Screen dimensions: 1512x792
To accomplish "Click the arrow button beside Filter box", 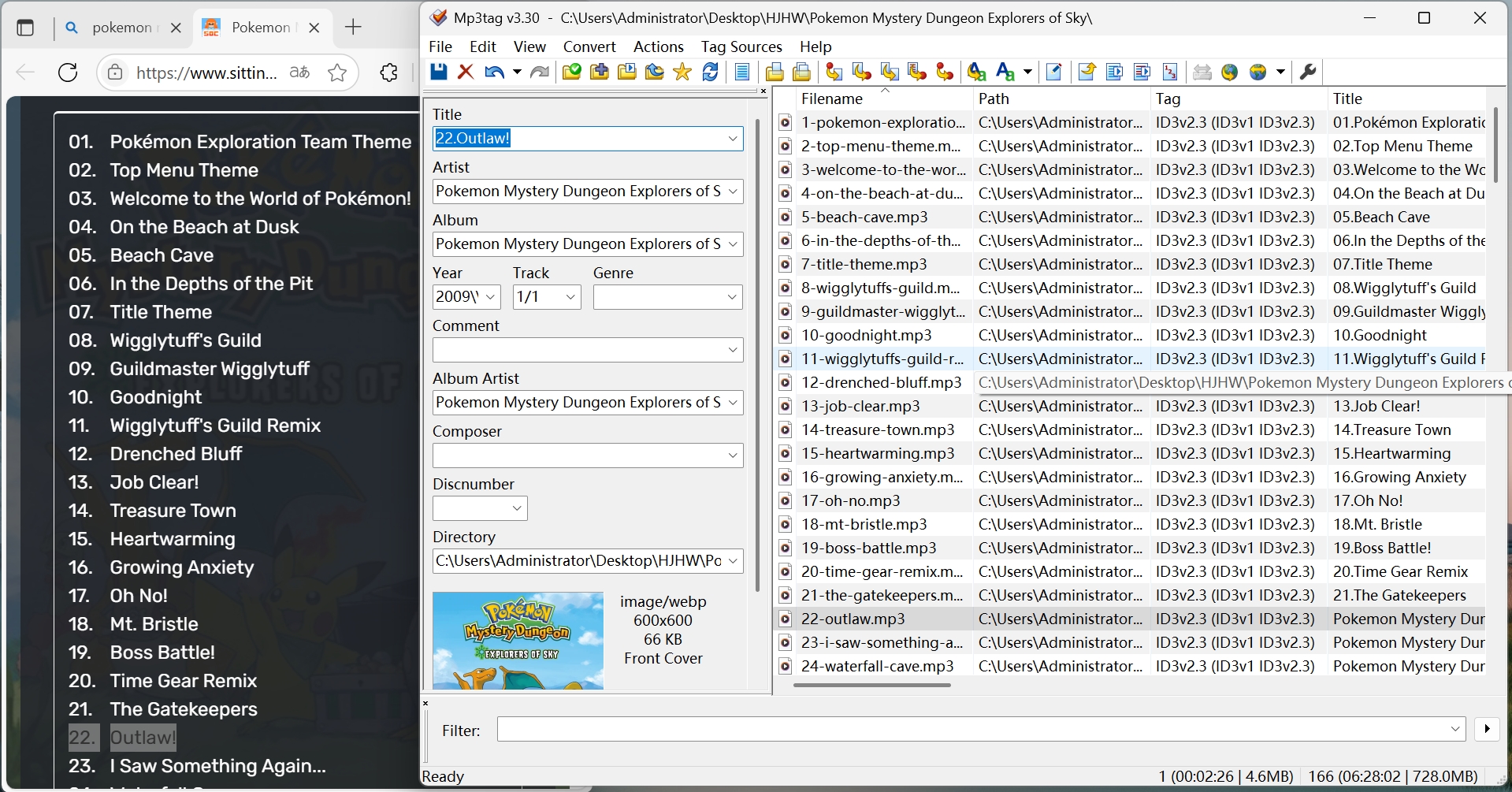I will [x=1487, y=729].
